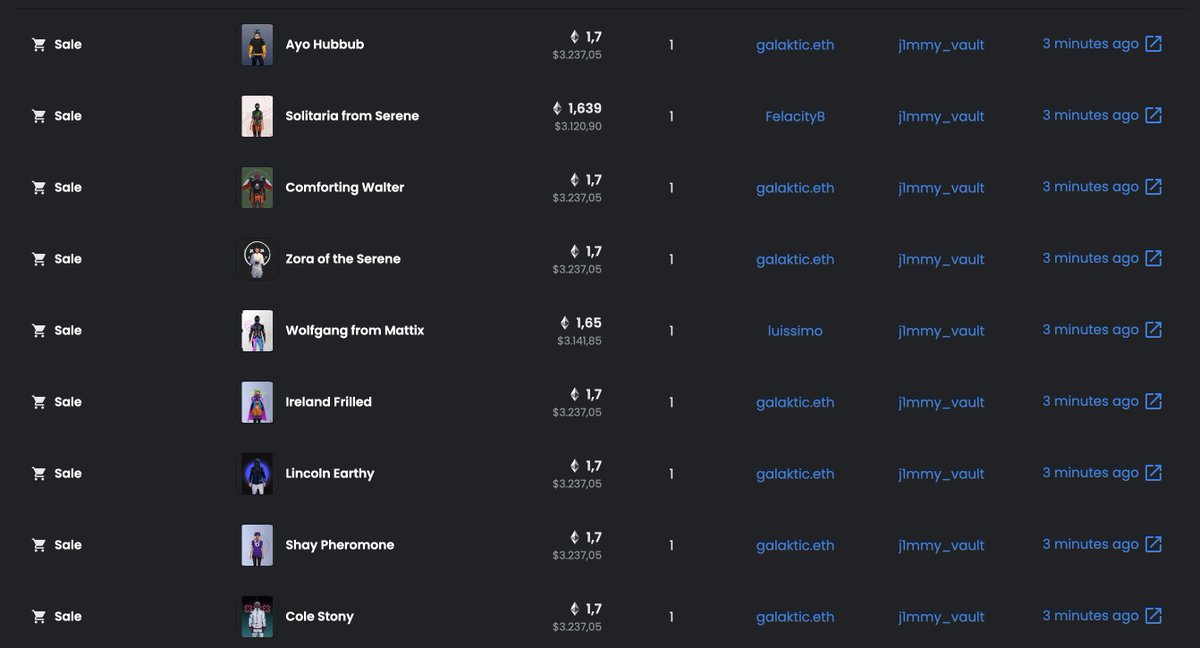Click '3 minutes ago' in Shay Pheromone row
The height and width of the screenshot is (648, 1200).
click(x=1090, y=544)
